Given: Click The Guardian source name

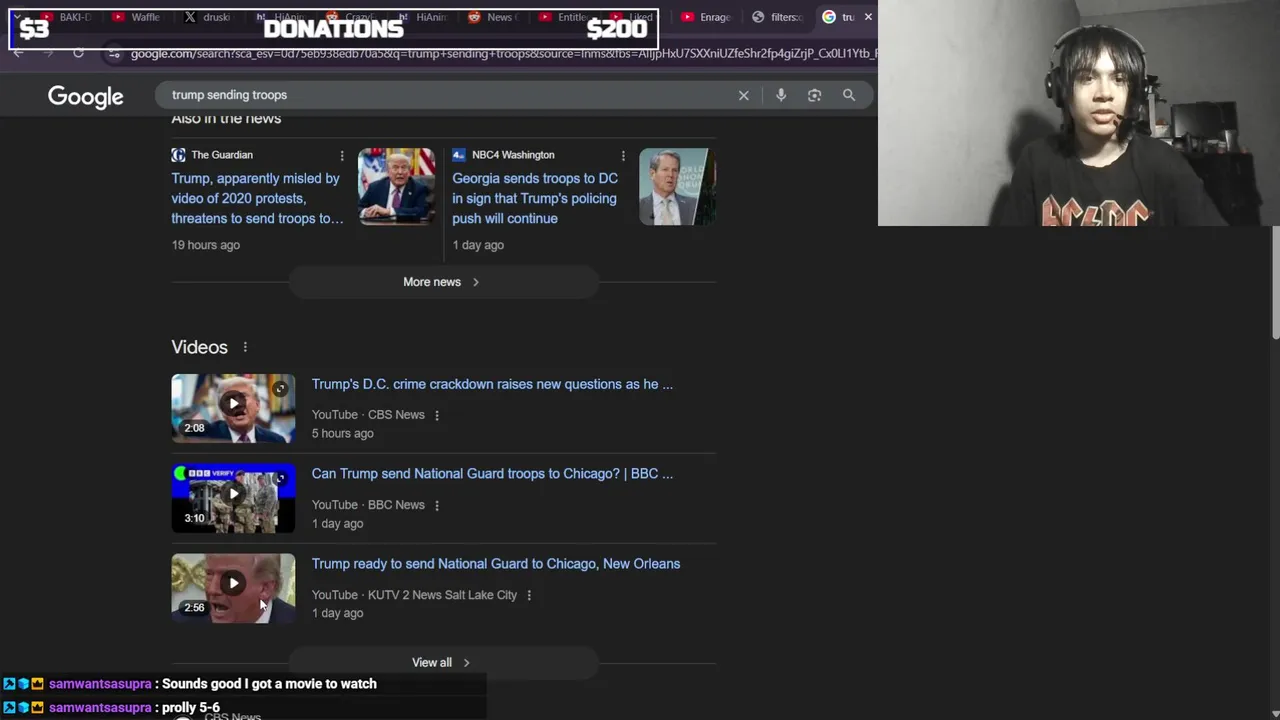Looking at the screenshot, I should point(222,155).
